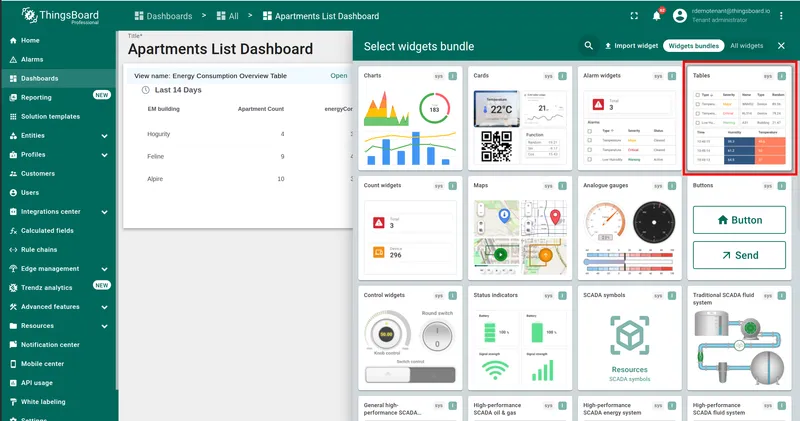Open the Reporting sidebar item
The image size is (800, 421).
(58, 97)
